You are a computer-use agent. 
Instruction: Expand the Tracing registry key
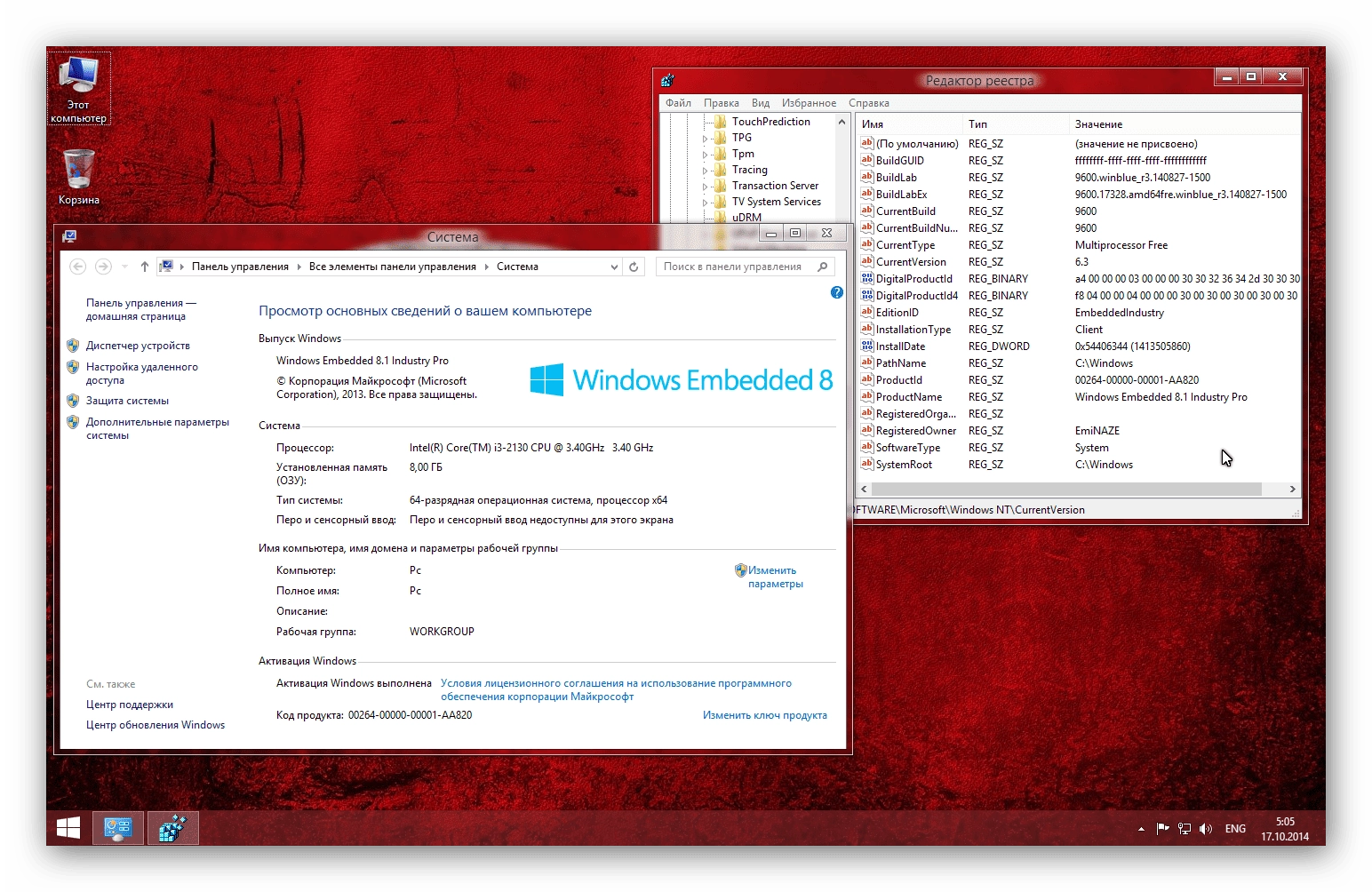706,171
